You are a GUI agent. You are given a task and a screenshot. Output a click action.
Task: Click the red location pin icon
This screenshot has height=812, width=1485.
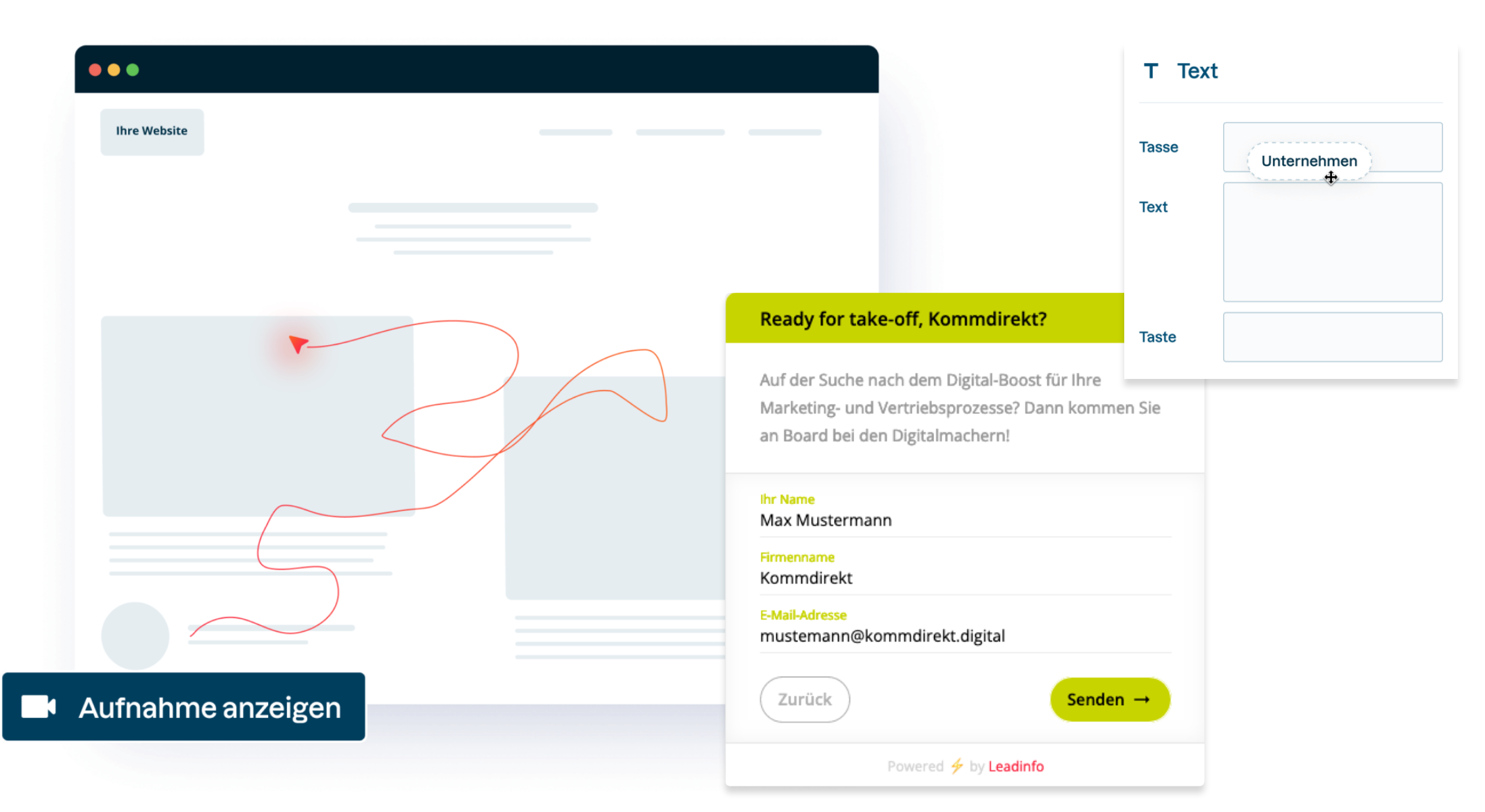tap(298, 344)
